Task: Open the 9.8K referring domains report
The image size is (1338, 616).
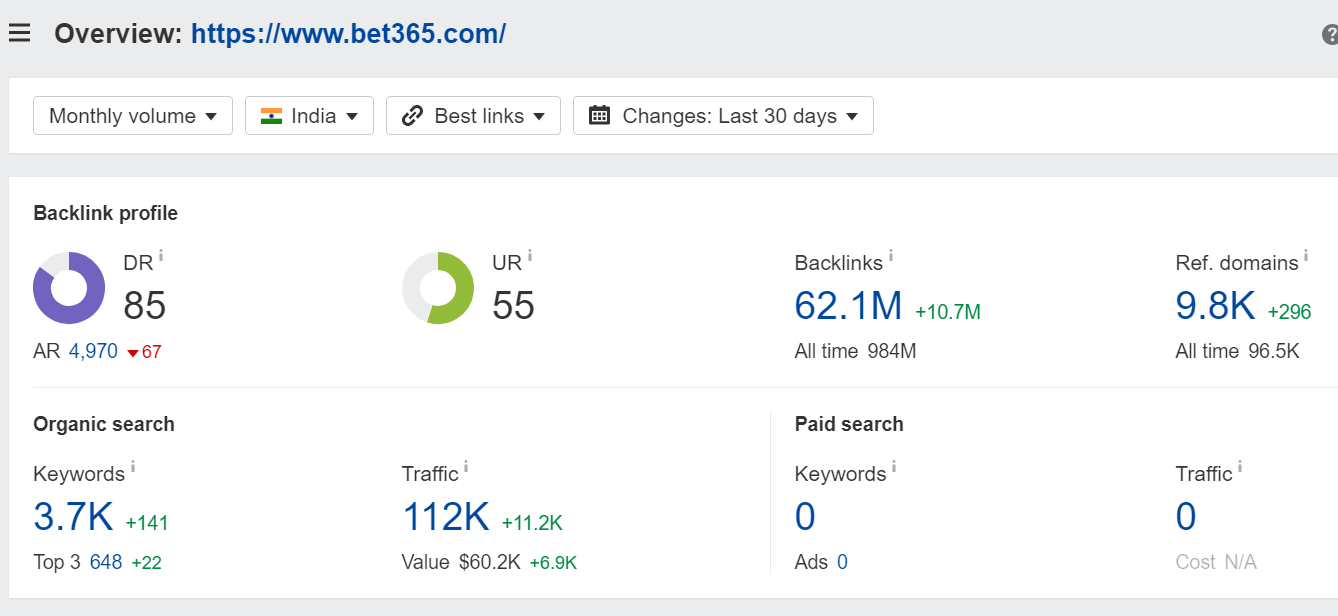Action: pyautogui.click(x=1215, y=306)
